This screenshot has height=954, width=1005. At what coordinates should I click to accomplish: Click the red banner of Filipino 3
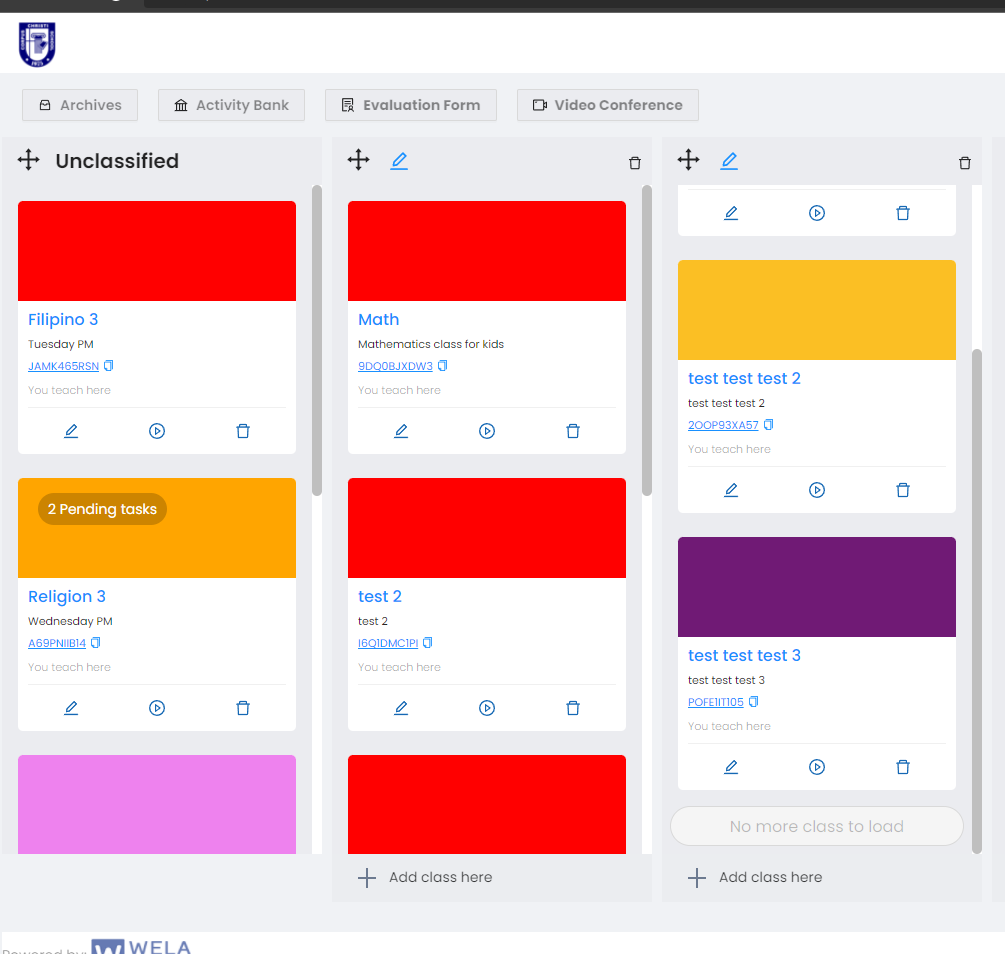[x=157, y=251]
